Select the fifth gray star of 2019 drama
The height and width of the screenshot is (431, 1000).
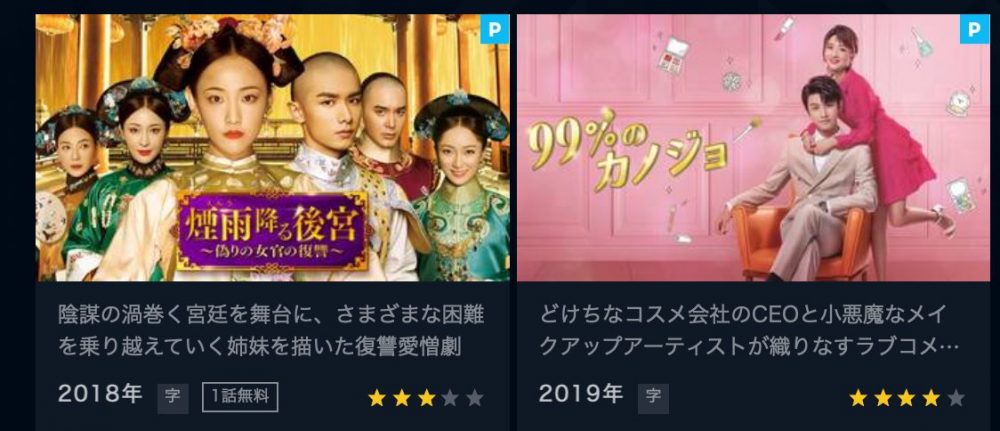(955, 398)
